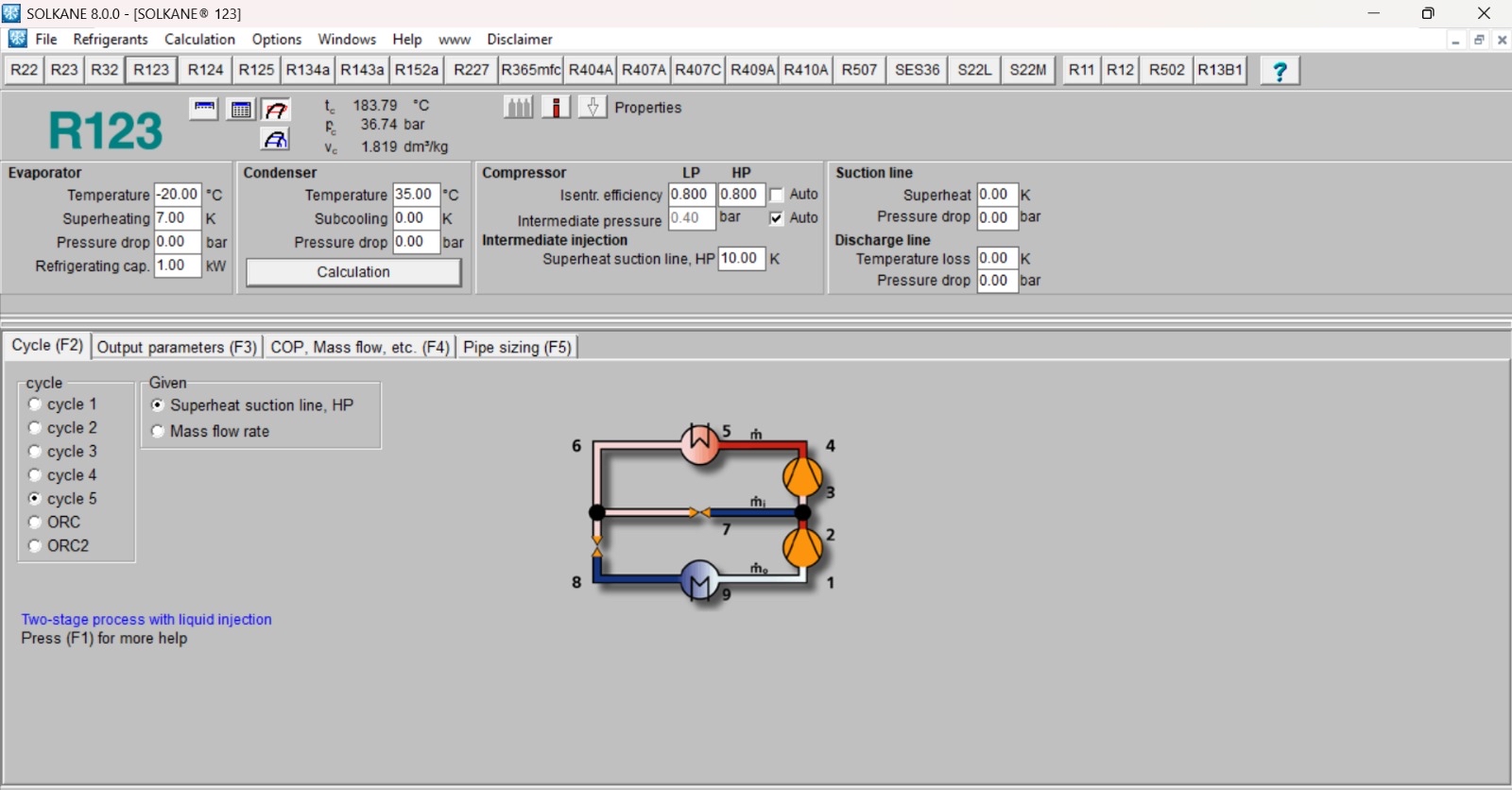This screenshot has height=790, width=1512.
Task: Pick the R227 refrigerant button
Action: click(472, 70)
